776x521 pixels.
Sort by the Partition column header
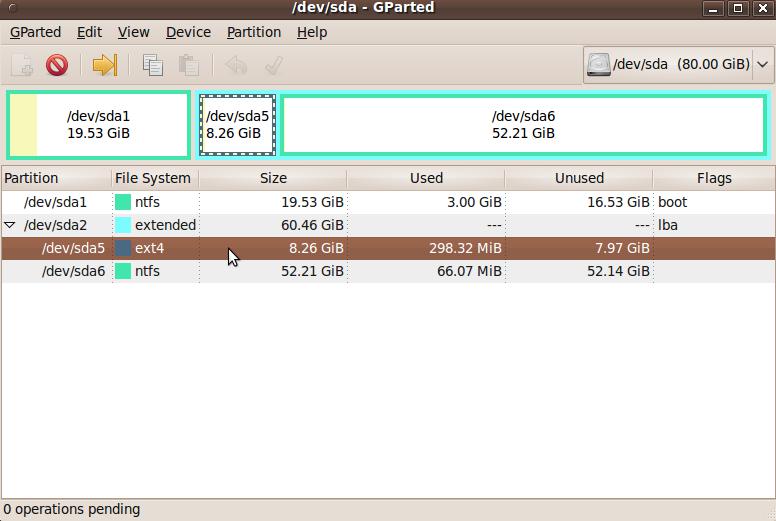(56, 178)
